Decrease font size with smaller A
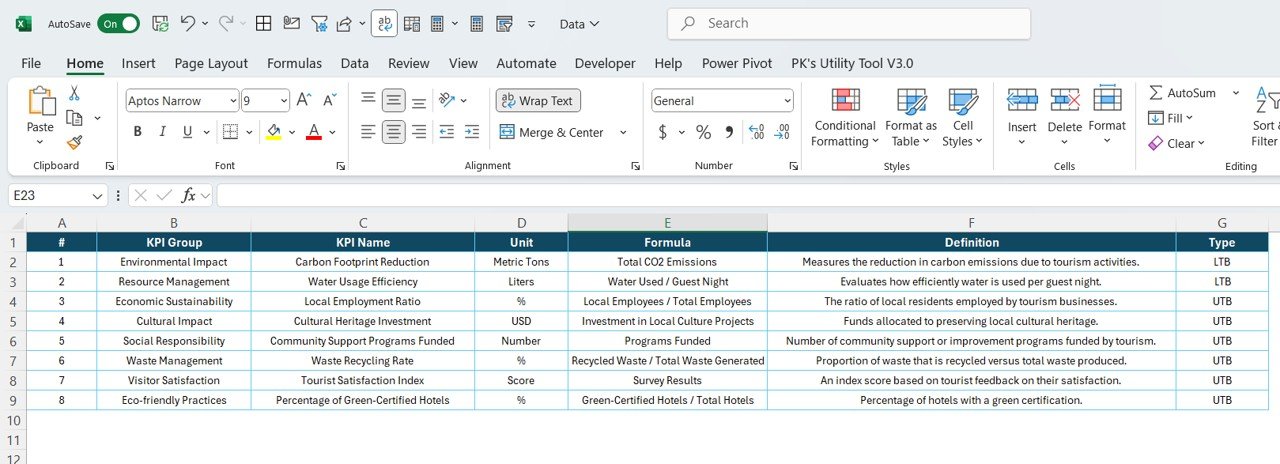The image size is (1280, 464). pyautogui.click(x=329, y=100)
